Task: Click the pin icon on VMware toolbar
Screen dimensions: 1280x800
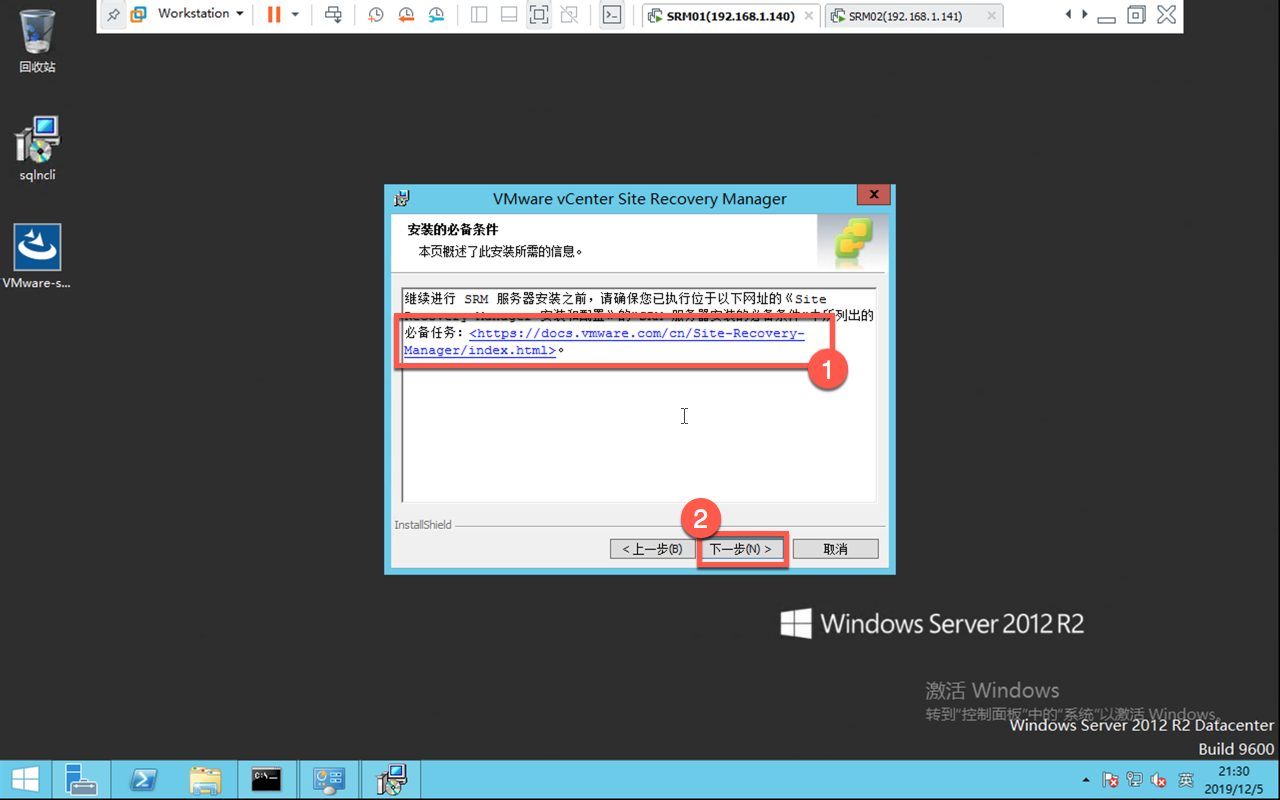Action: point(113,15)
